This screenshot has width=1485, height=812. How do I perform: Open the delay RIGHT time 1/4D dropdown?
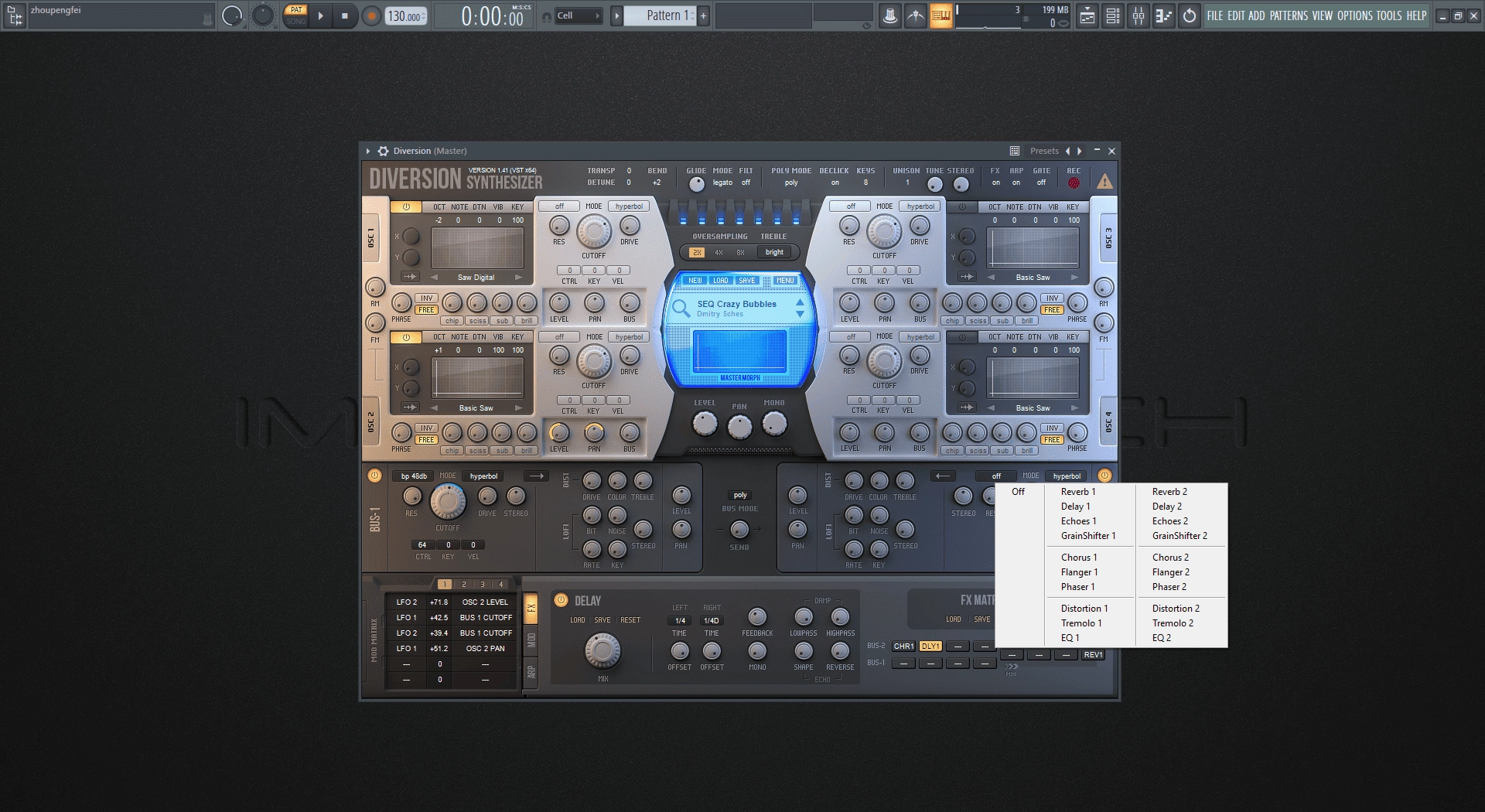point(711,620)
